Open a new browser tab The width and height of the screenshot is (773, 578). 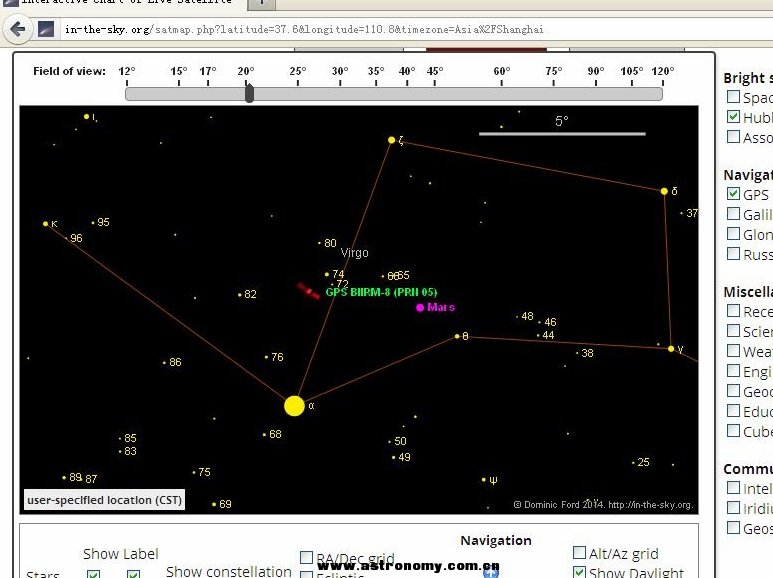261,3
